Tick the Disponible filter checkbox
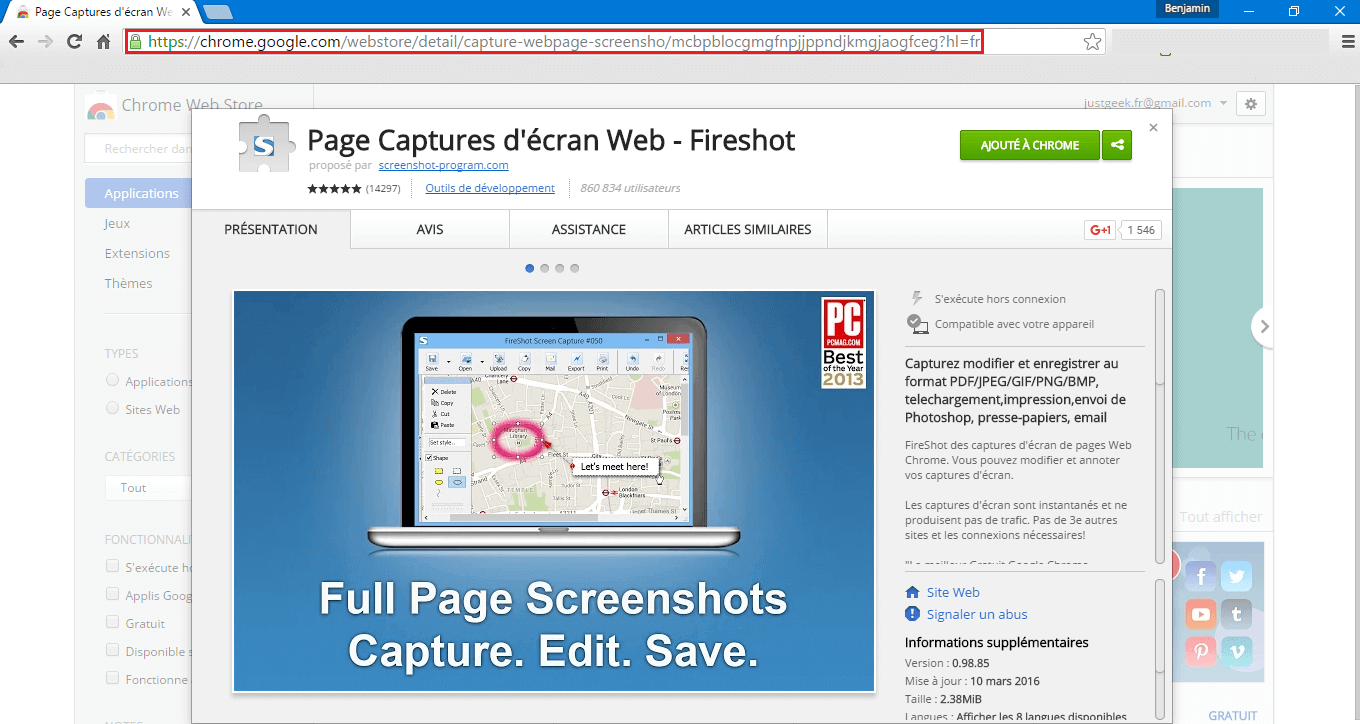Viewport: 1360px width, 724px height. [x=112, y=650]
